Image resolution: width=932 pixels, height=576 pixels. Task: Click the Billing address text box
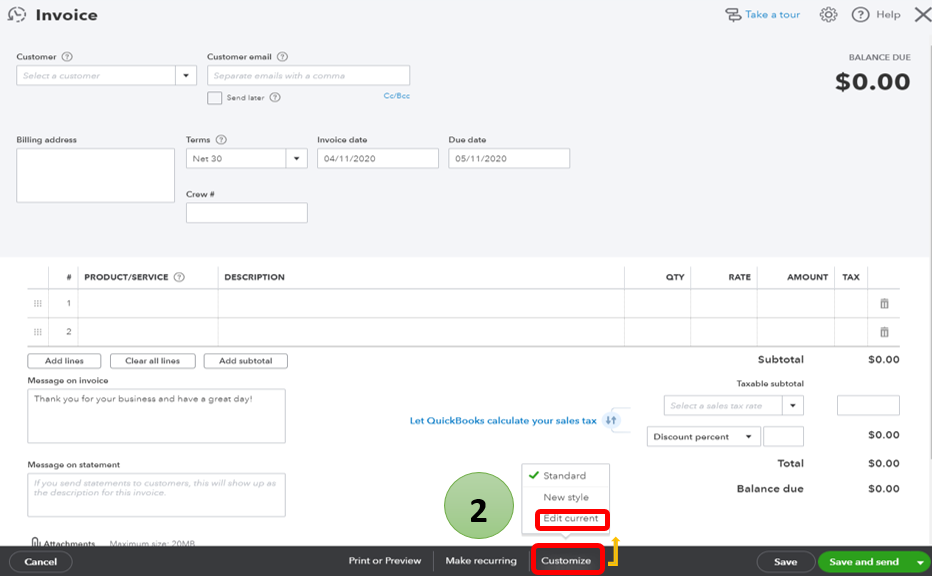(96, 175)
